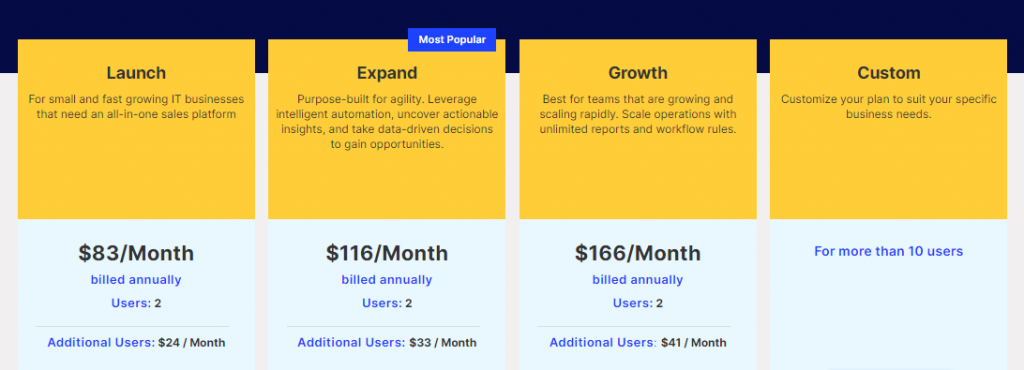Click Users: 2 in Growth plan
The height and width of the screenshot is (370, 1024).
pos(638,303)
